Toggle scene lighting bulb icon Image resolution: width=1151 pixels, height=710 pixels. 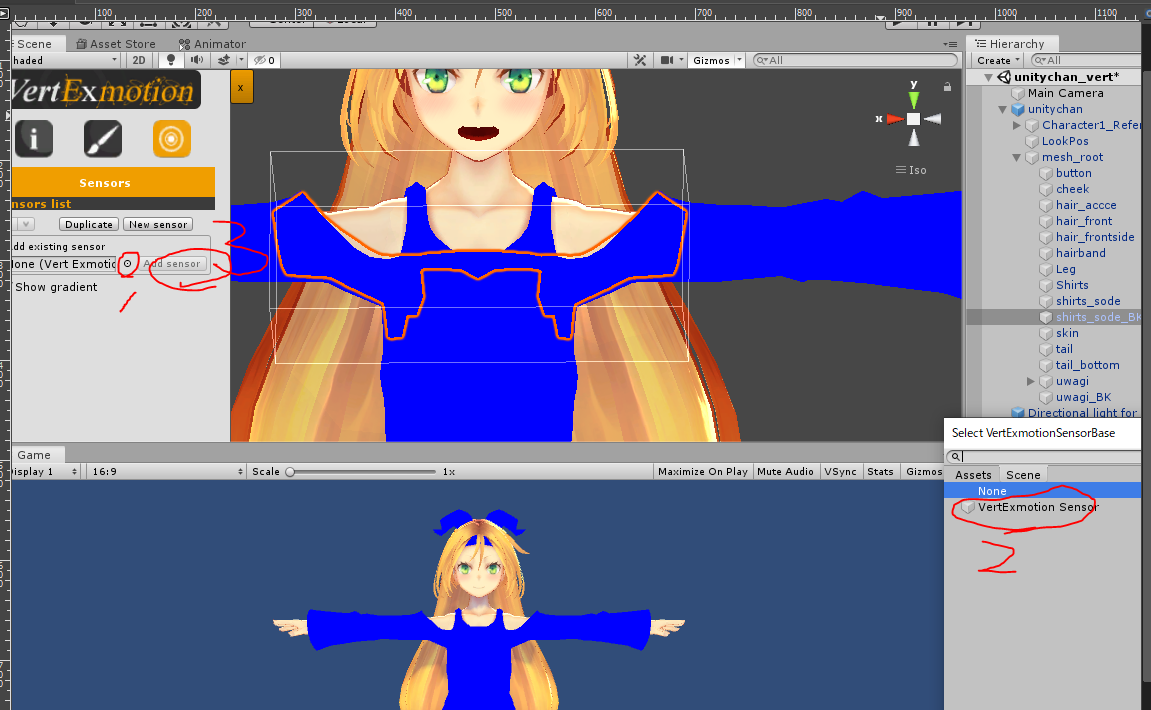point(171,60)
